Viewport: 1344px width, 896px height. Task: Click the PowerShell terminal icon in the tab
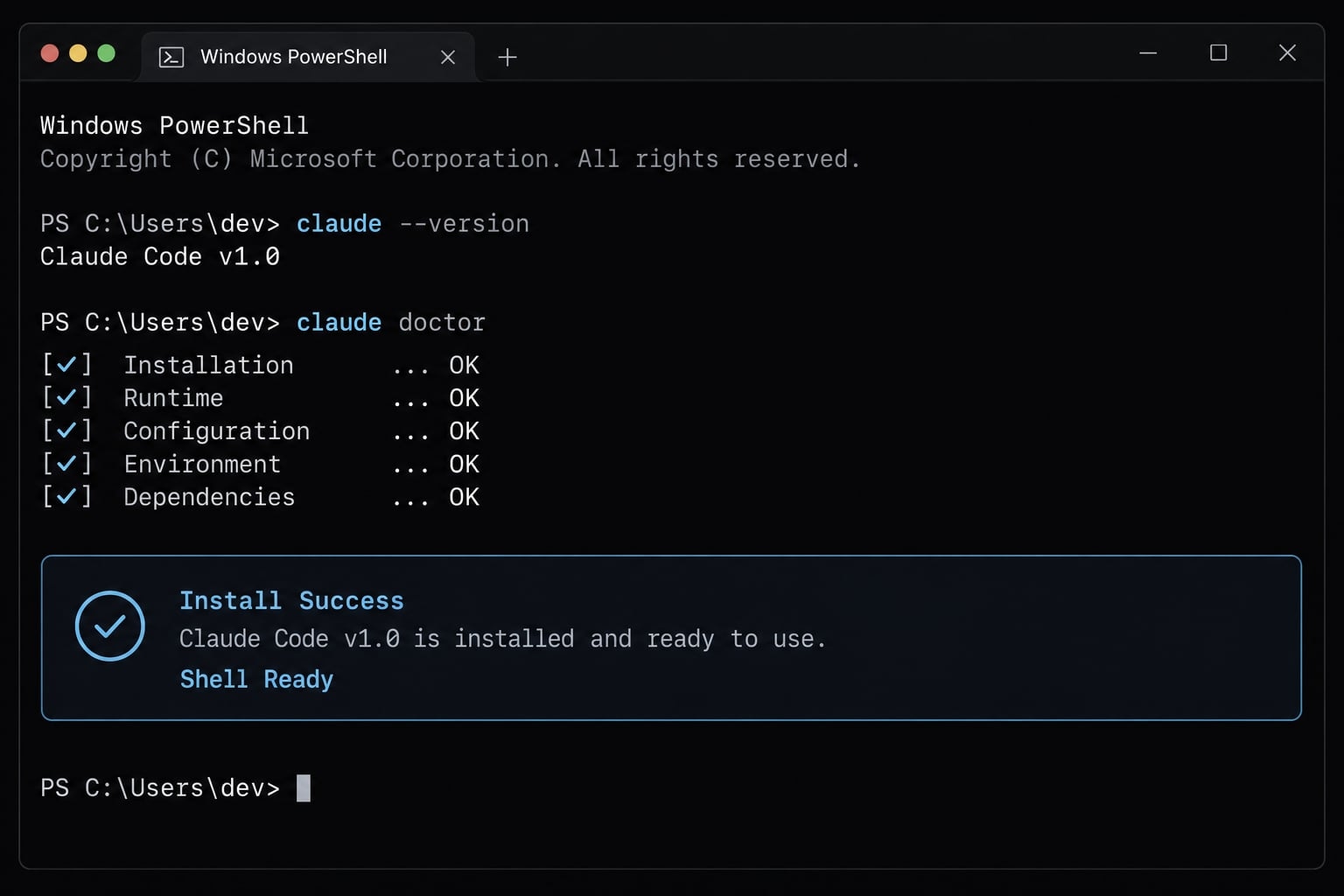point(171,58)
